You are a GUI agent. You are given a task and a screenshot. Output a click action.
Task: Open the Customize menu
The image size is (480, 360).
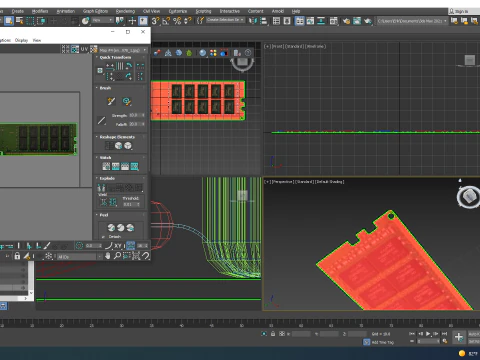(x=178, y=11)
